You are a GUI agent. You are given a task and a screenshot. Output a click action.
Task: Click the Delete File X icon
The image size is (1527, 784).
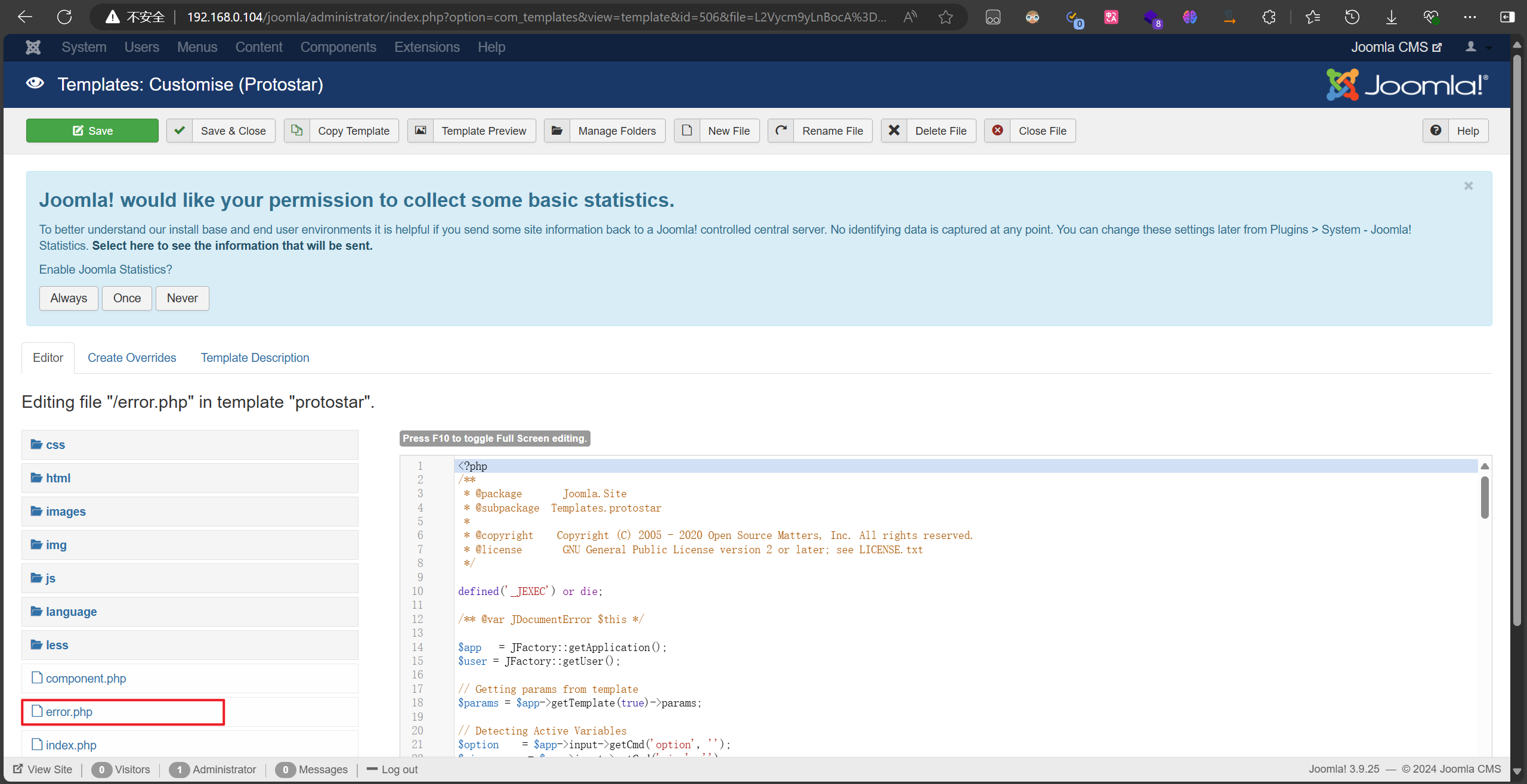[894, 131]
